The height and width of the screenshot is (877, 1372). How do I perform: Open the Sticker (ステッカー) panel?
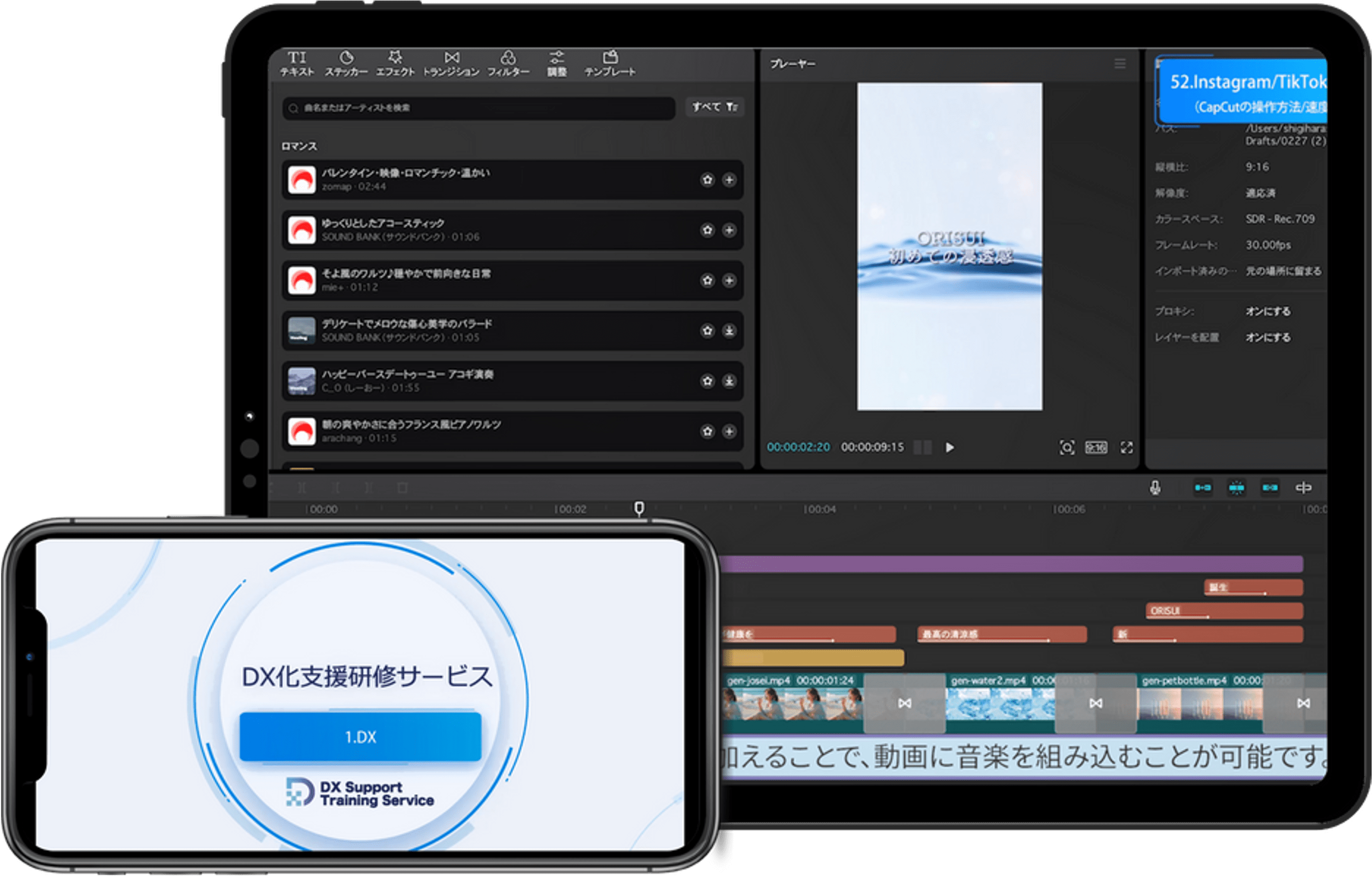346,64
